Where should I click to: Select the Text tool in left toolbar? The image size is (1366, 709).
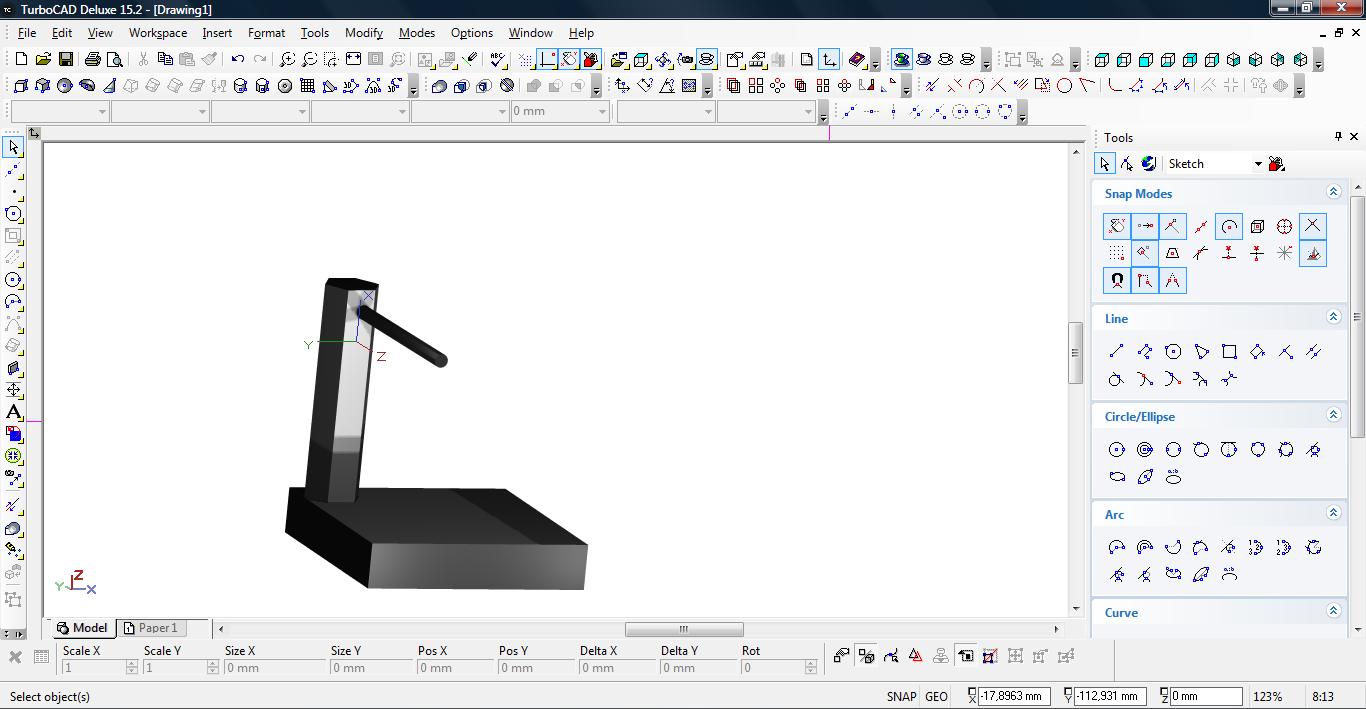coord(13,412)
